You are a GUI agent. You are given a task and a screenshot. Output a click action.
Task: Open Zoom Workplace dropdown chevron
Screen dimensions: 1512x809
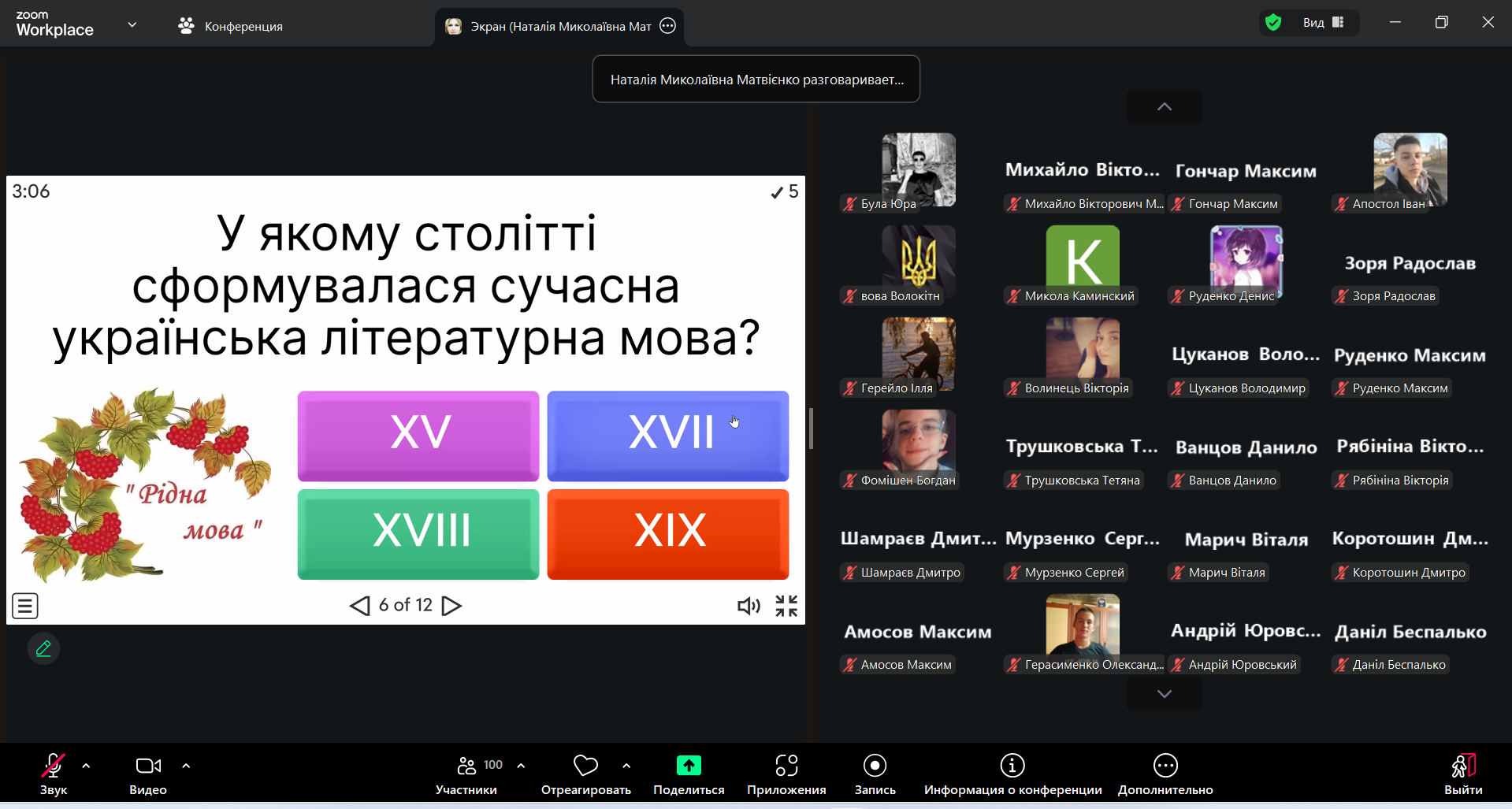tap(132, 25)
